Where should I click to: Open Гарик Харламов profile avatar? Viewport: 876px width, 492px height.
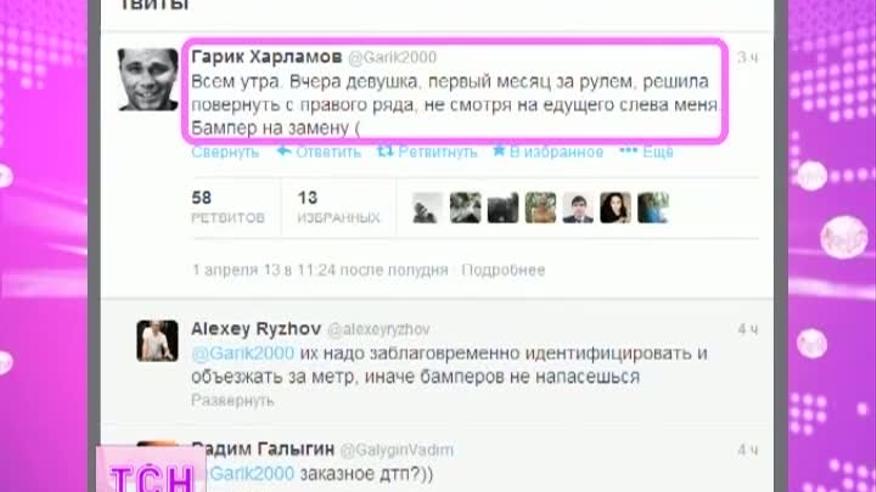coord(148,79)
